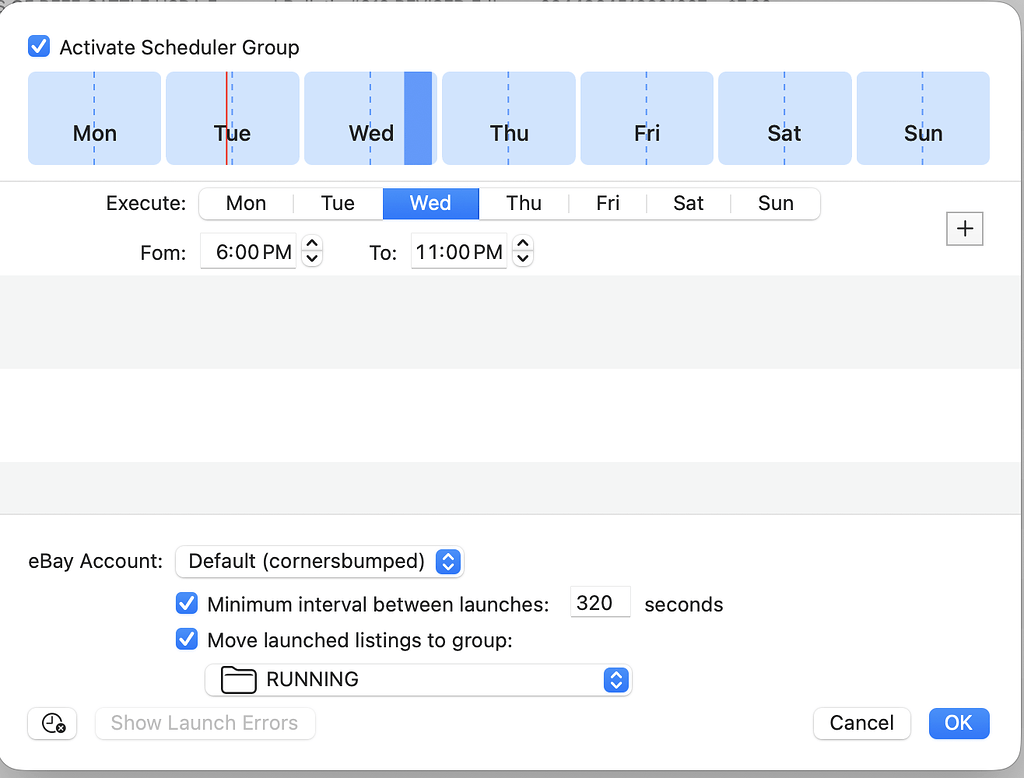Open the eBay Account dropdown
The image size is (1024, 778).
click(319, 561)
